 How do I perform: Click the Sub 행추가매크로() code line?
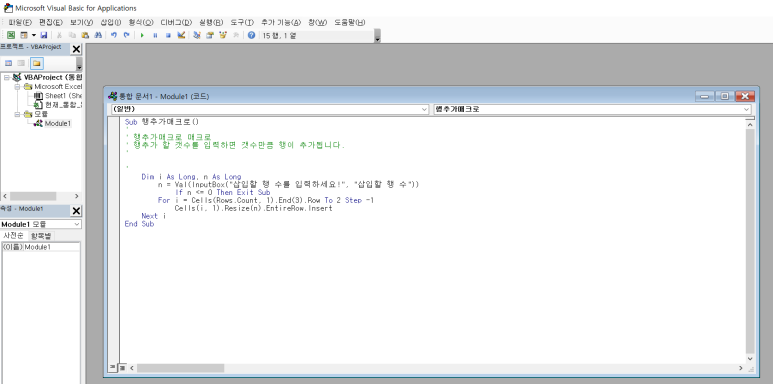(x=162, y=122)
